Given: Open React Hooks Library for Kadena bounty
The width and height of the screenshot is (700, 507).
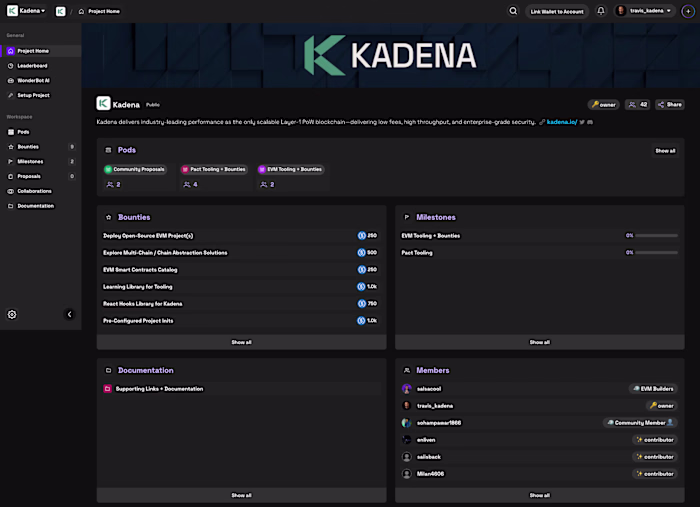Looking at the screenshot, I should (241, 303).
